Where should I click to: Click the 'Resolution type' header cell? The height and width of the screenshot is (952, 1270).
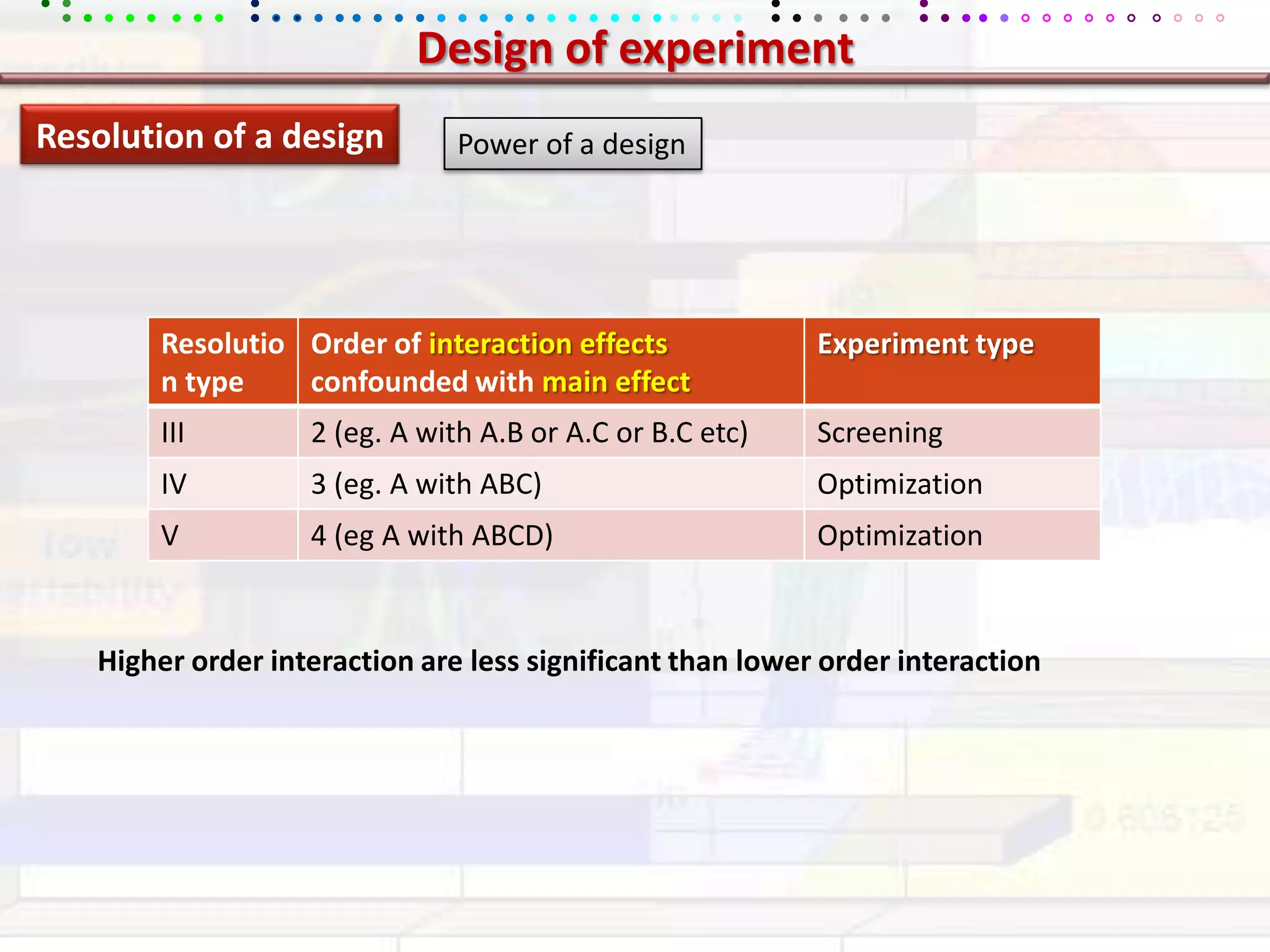(x=223, y=362)
